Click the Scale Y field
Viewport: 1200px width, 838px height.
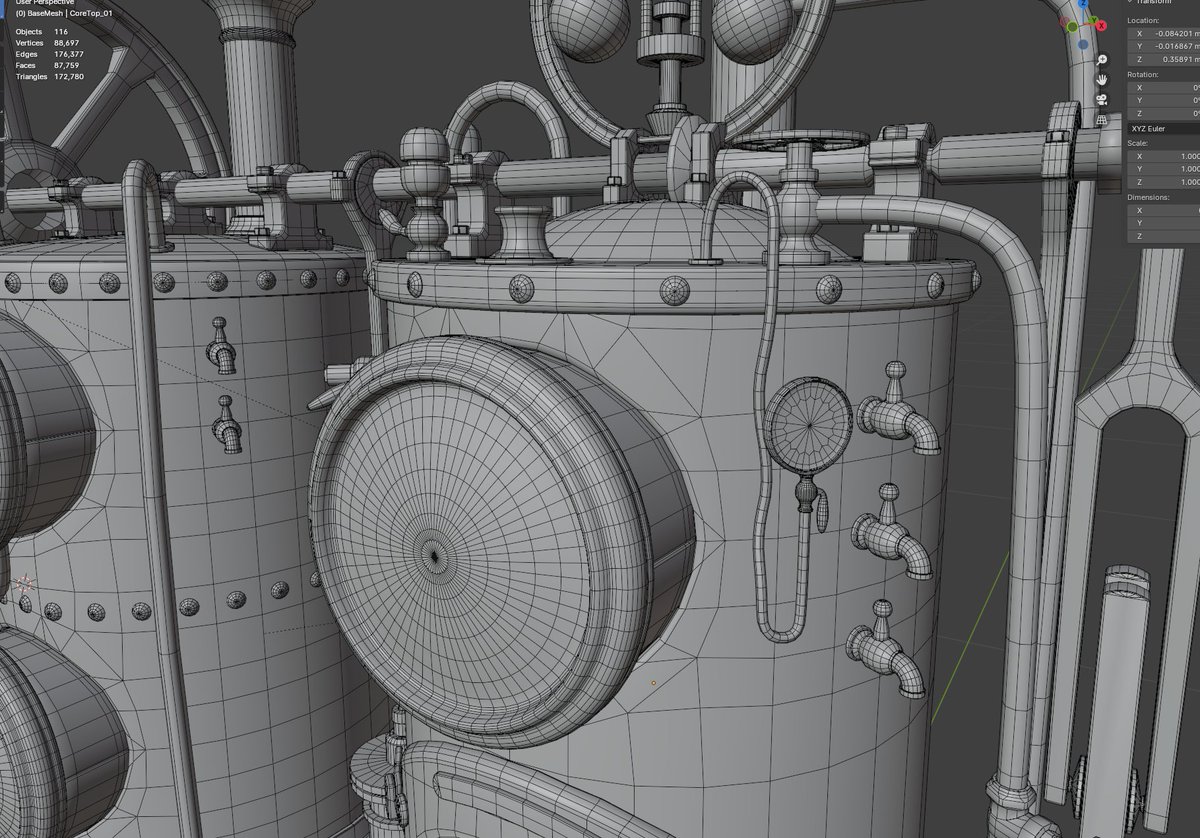[x=1164, y=170]
